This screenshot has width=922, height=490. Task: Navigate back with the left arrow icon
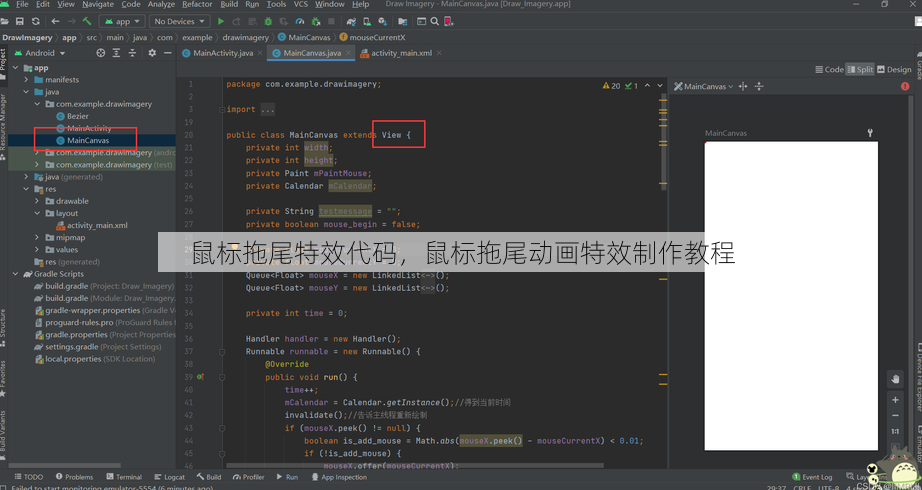point(55,21)
